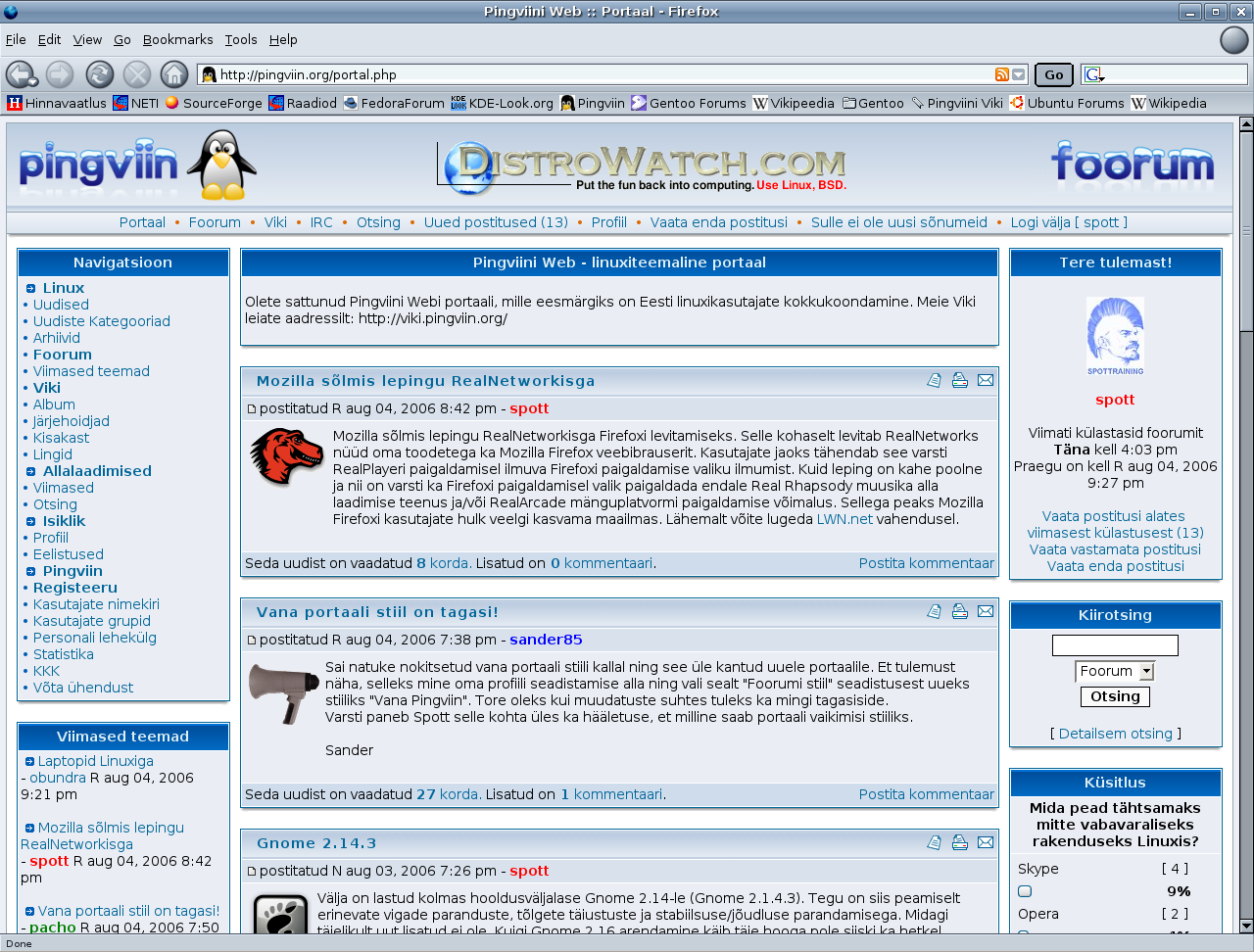Viewport: 1254px width, 952px height.
Task: Click envelope icon on Gnome 2.14.3 post
Action: point(986,842)
